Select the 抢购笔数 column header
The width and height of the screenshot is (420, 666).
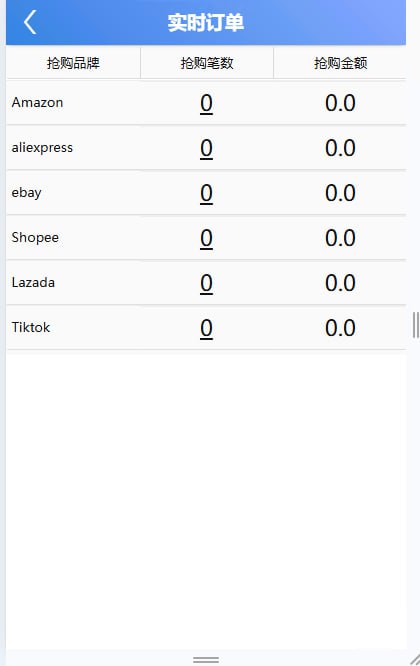click(x=207, y=63)
